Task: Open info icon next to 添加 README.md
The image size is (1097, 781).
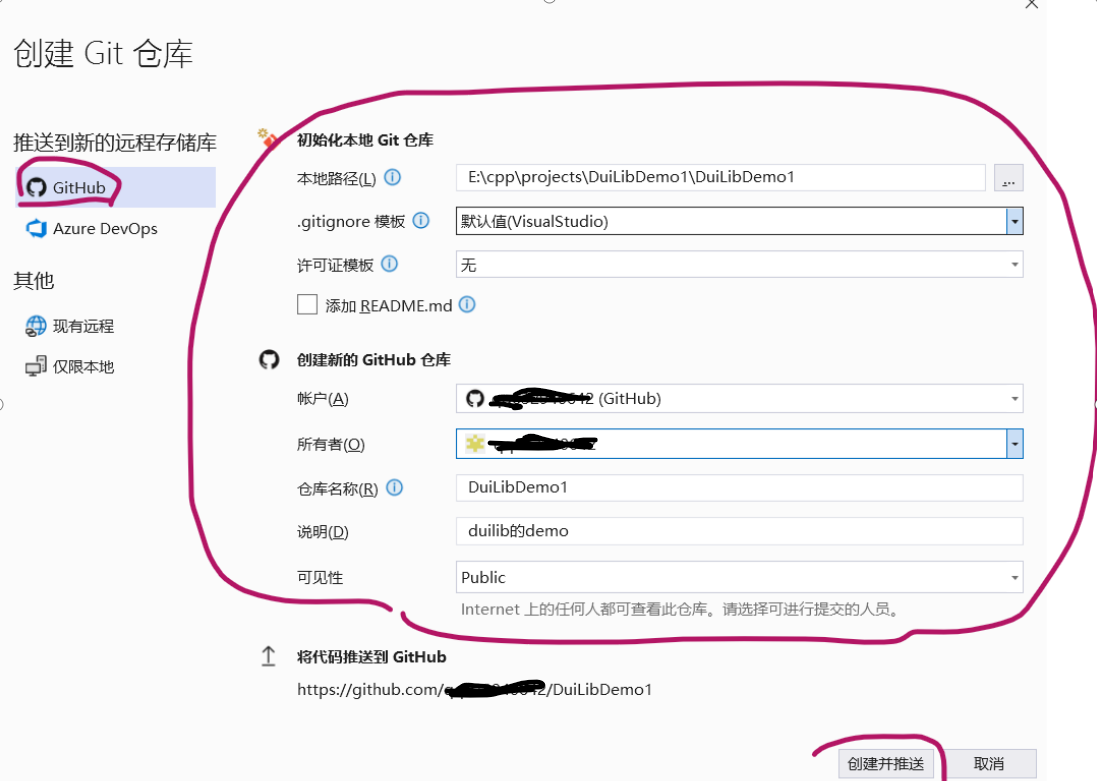Action: [467, 304]
